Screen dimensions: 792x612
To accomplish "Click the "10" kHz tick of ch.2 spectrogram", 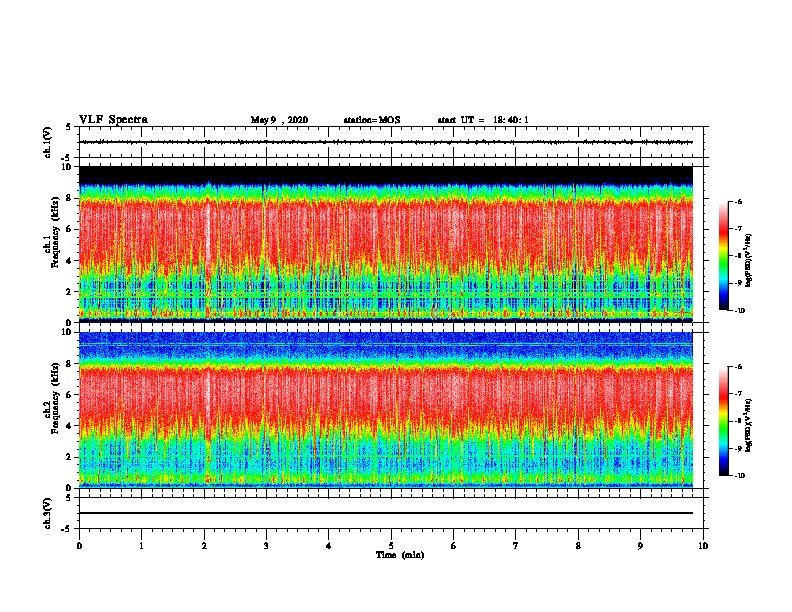I will tap(67, 332).
